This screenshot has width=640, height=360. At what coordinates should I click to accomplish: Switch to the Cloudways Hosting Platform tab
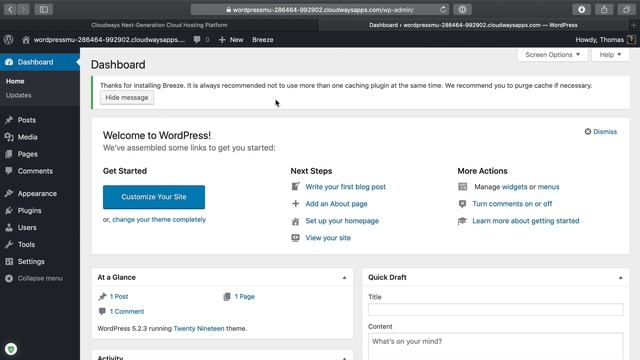[159, 25]
